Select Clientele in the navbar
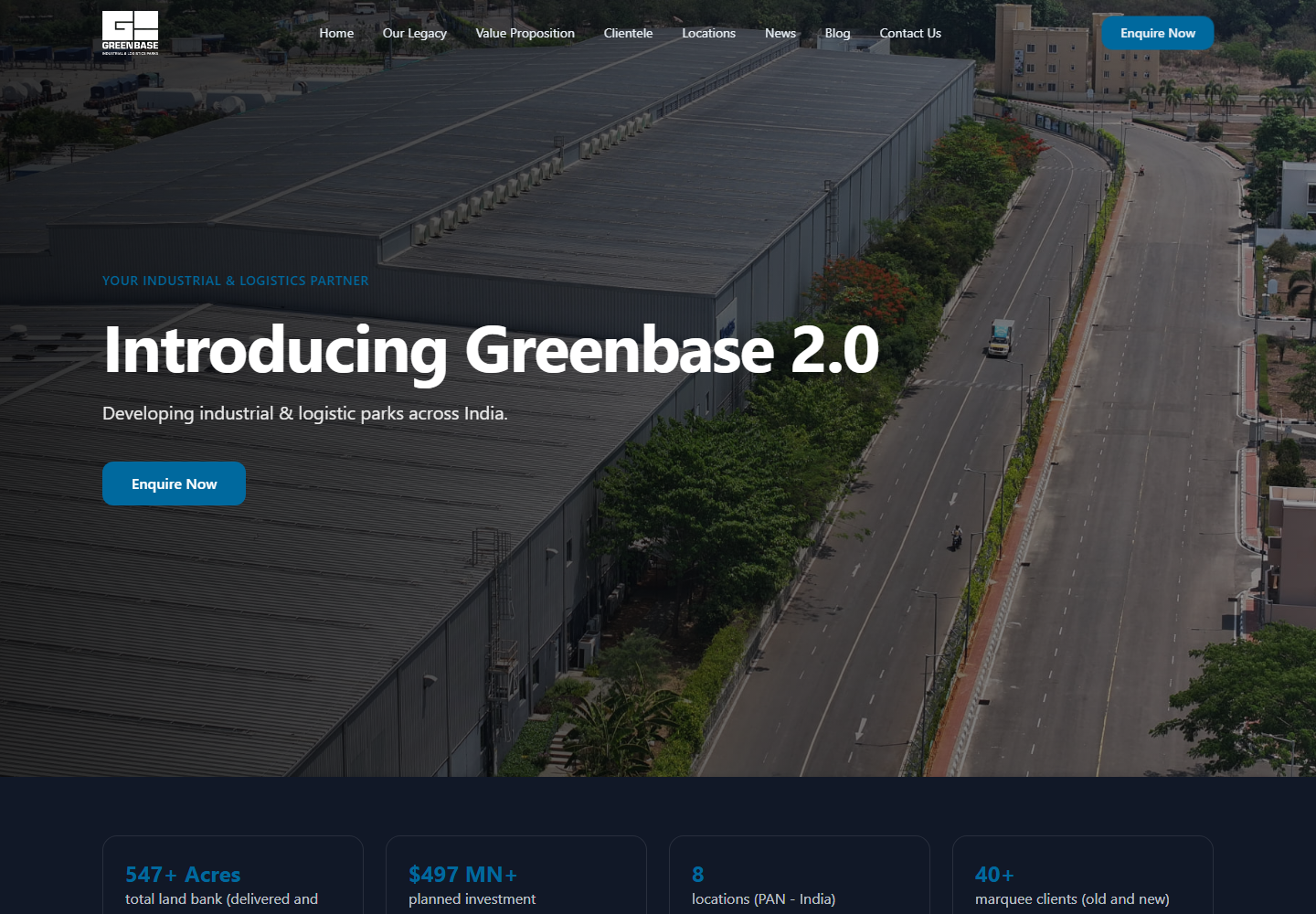The width and height of the screenshot is (1316, 914). pos(629,33)
